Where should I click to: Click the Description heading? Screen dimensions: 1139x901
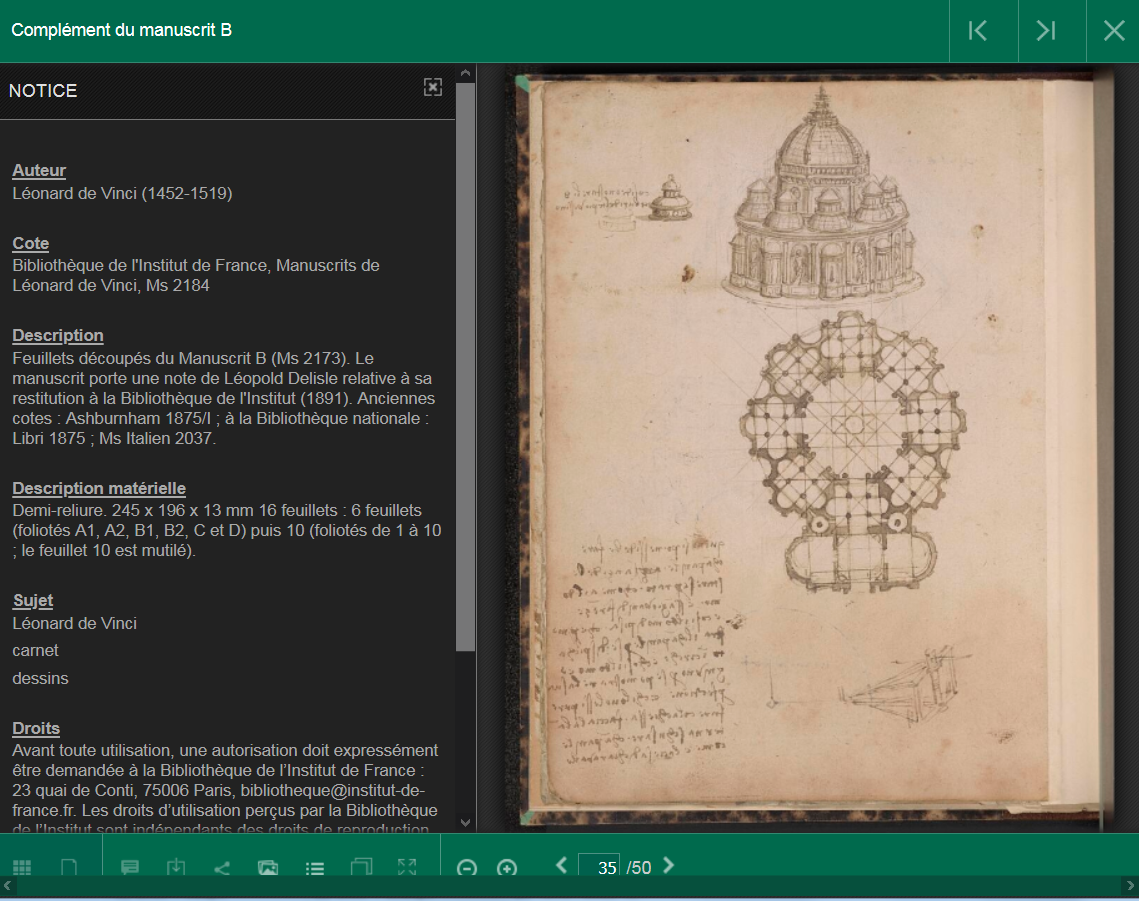[58, 336]
